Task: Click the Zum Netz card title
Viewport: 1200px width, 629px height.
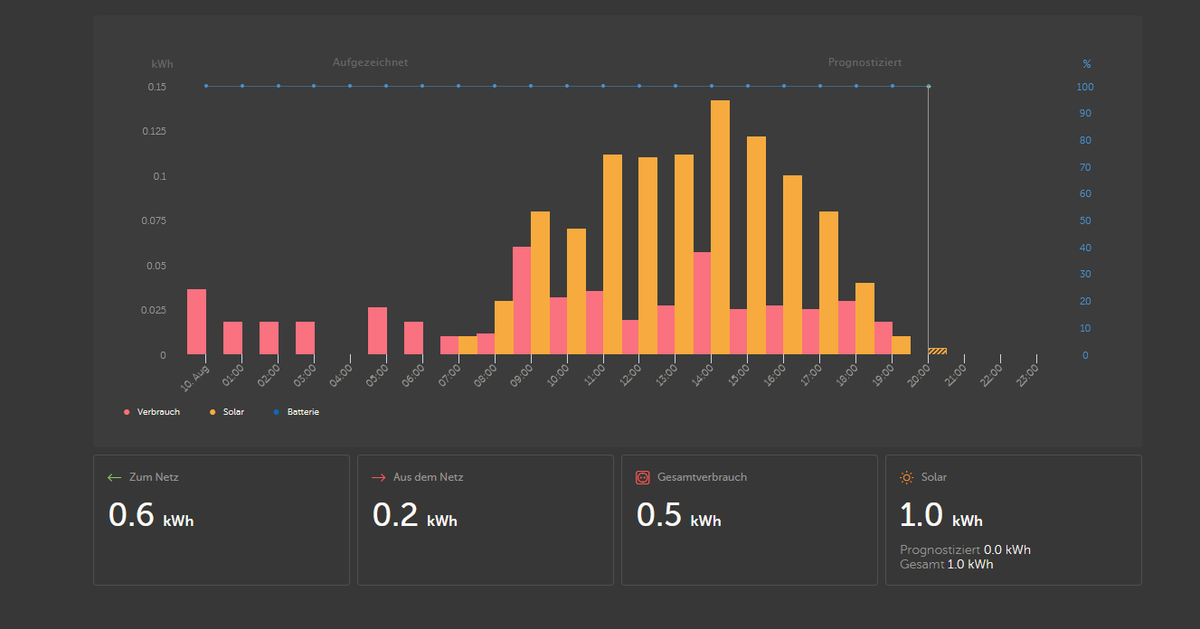Action: coord(154,478)
